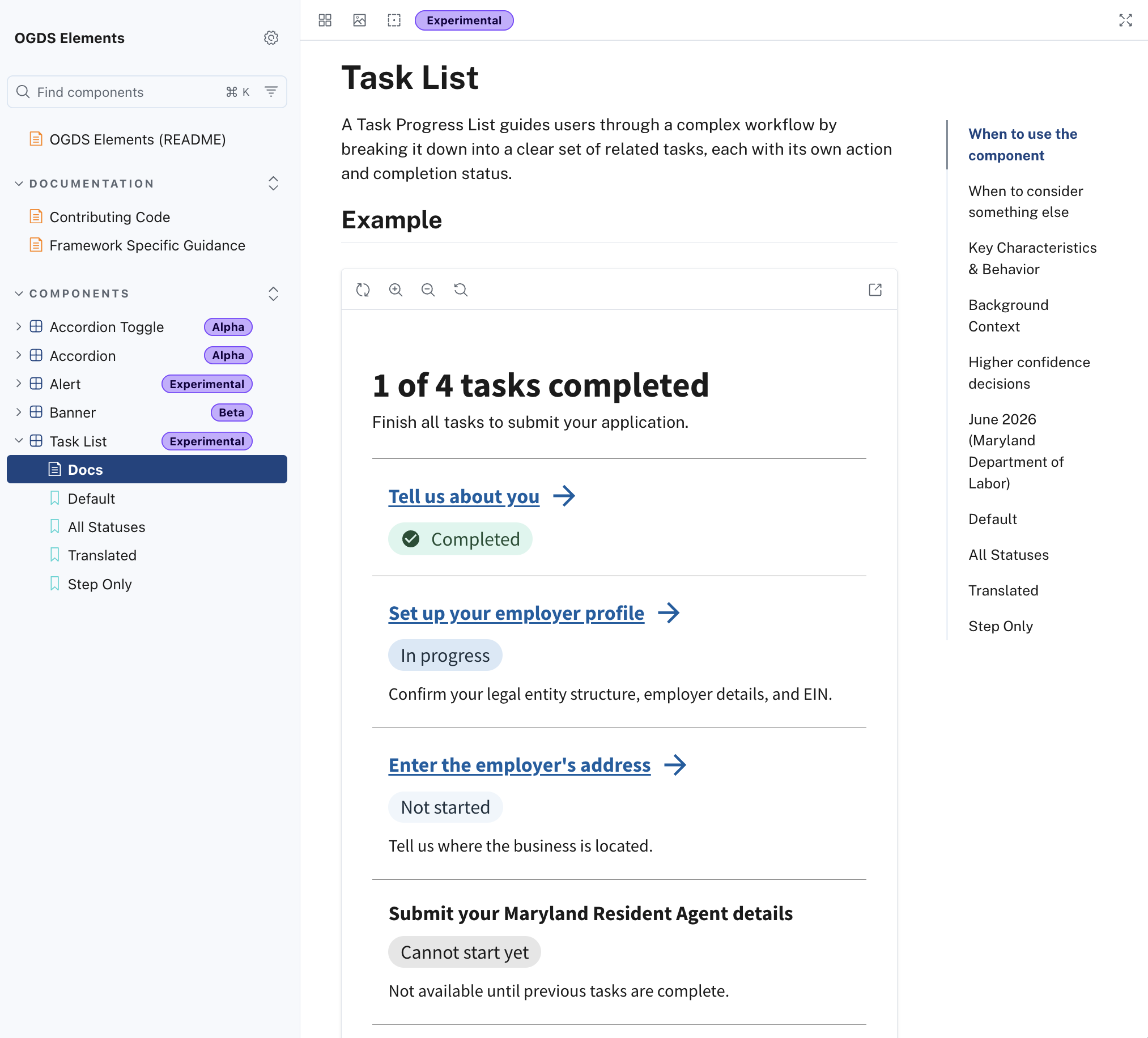The width and height of the screenshot is (1148, 1038).
Task: Open Framework Specific Guidance doc
Action: [x=147, y=245]
